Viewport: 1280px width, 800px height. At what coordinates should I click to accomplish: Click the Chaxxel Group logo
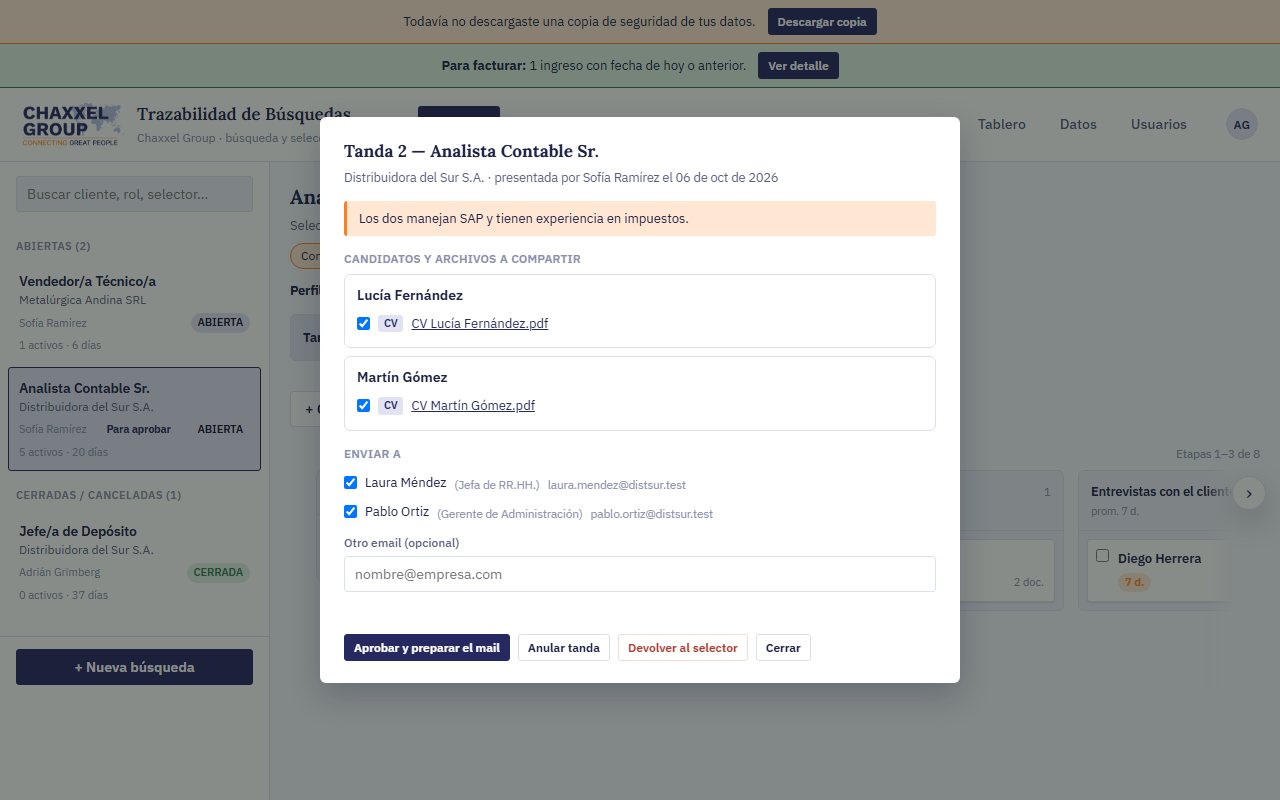(x=72, y=125)
